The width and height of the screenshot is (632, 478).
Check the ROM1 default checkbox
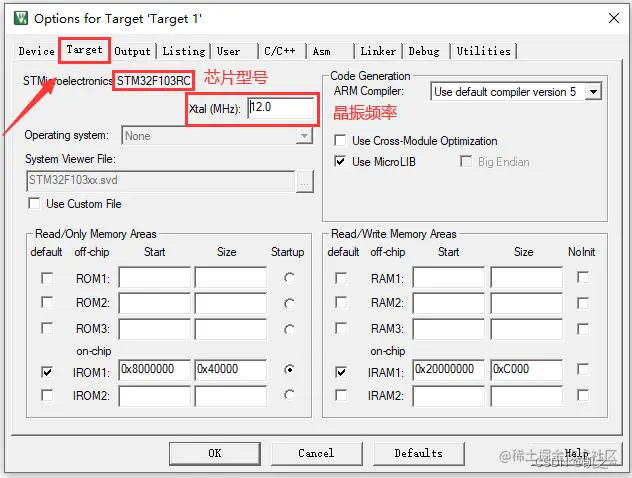coord(47,278)
